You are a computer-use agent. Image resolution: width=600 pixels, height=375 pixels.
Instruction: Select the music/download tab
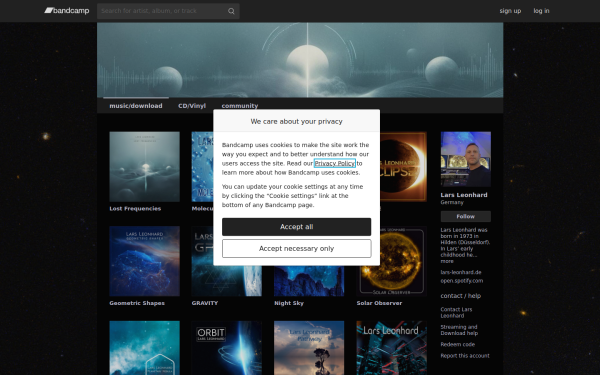(136, 106)
